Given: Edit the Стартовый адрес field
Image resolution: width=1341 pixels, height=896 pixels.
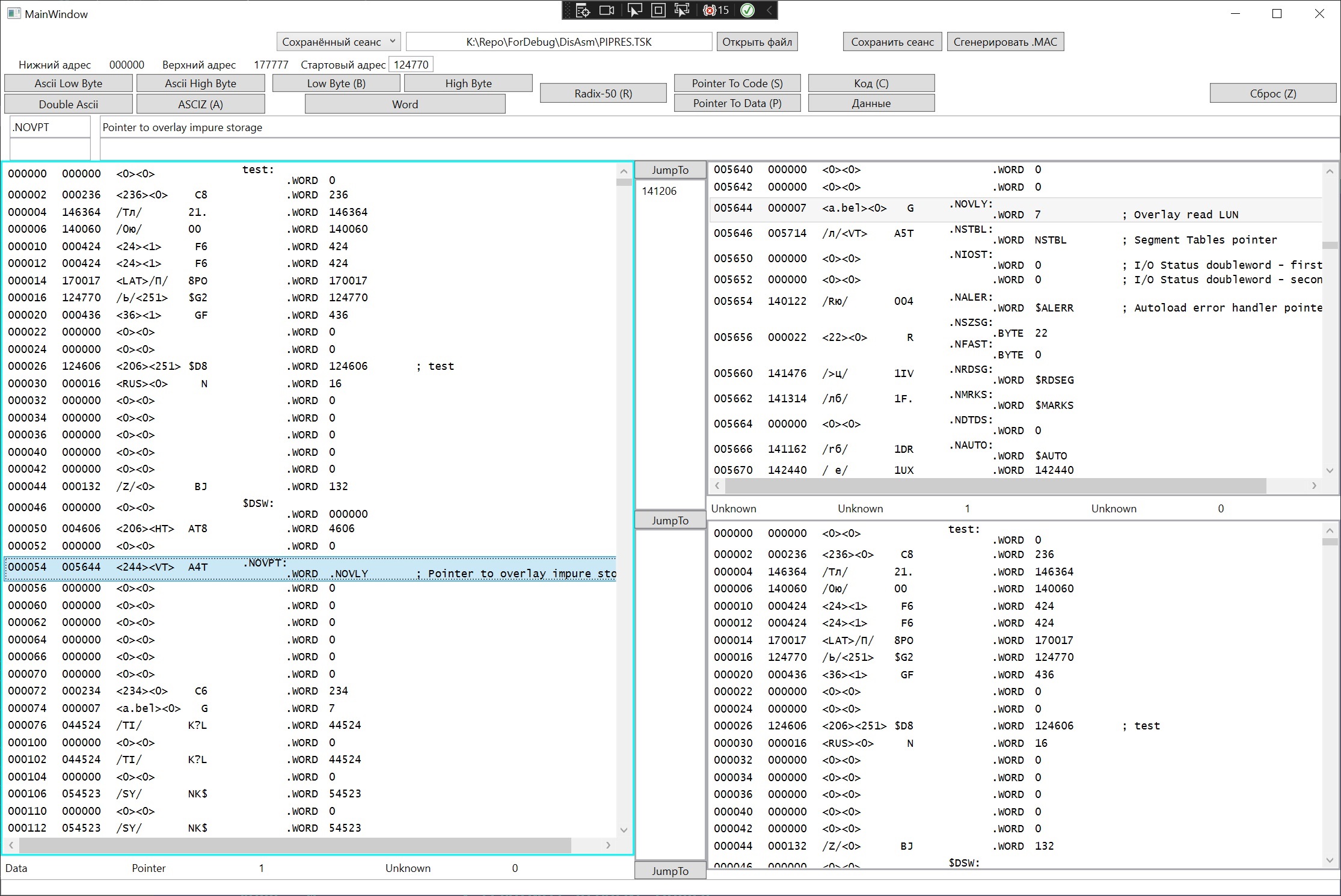Looking at the screenshot, I should (411, 64).
